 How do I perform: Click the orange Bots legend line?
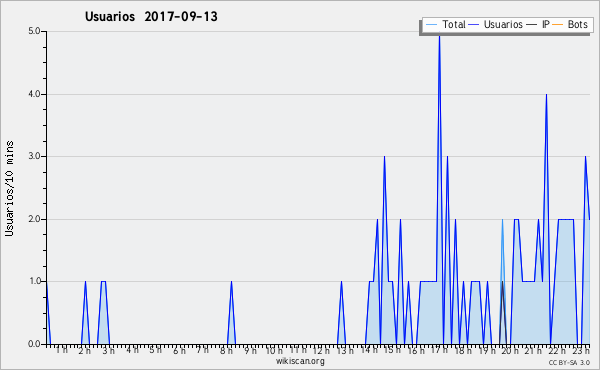click(x=558, y=25)
